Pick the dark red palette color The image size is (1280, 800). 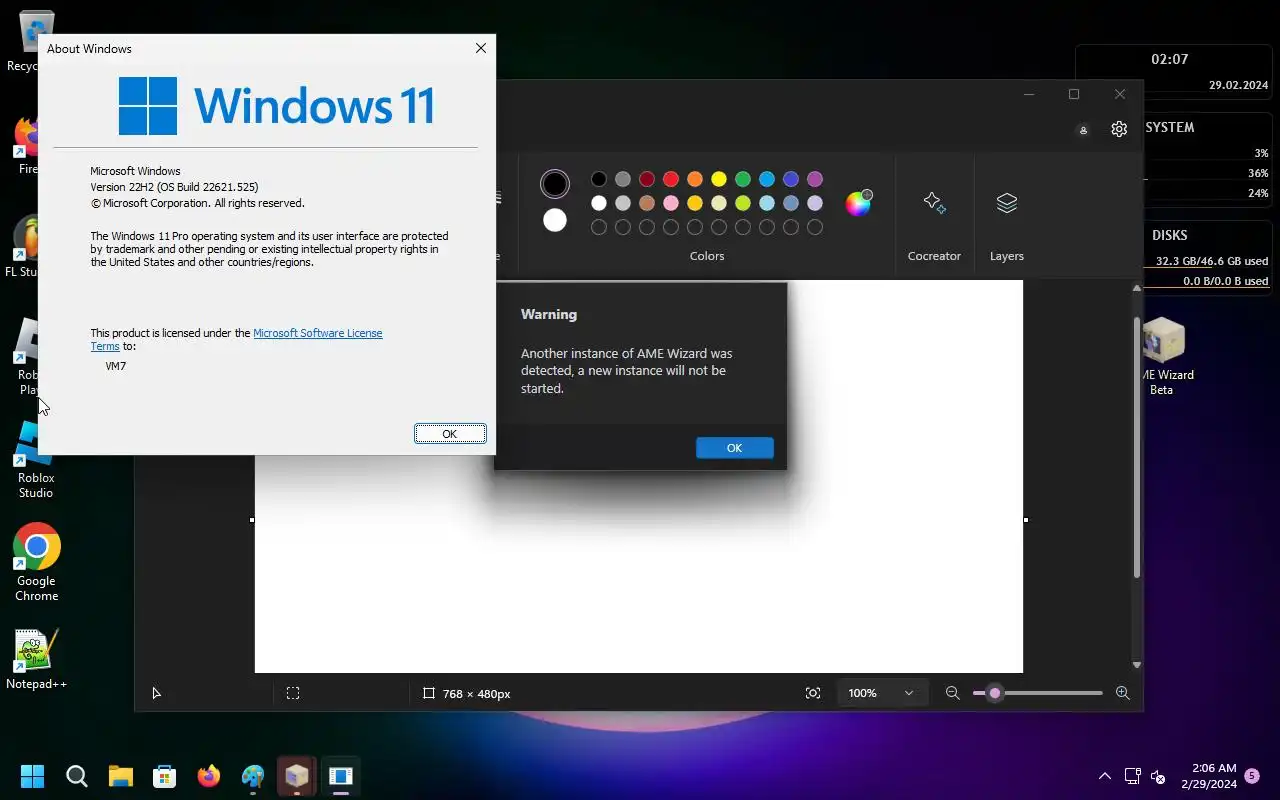(x=647, y=179)
